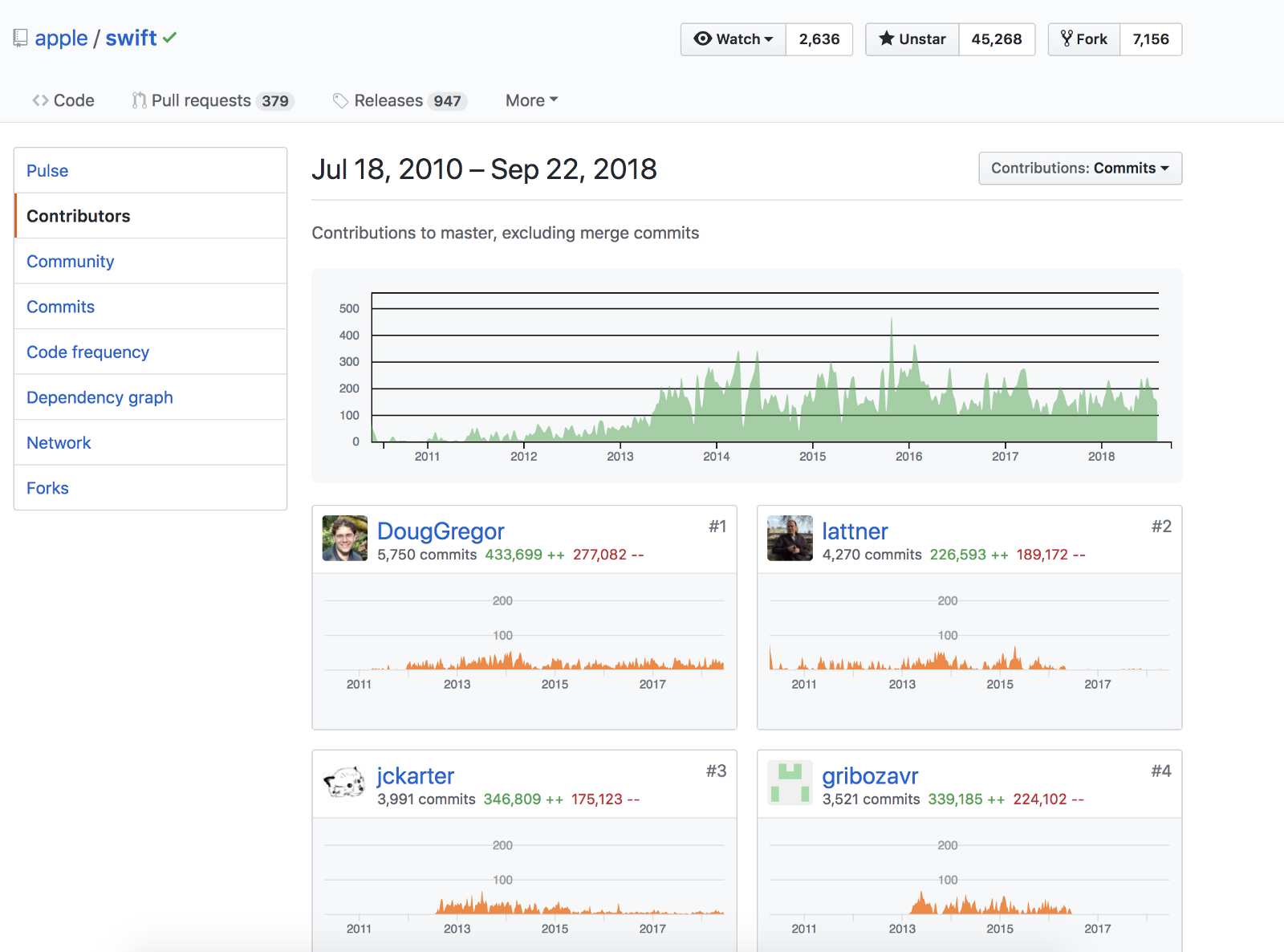
Task: Open the Dependency graph page
Action: coord(100,397)
